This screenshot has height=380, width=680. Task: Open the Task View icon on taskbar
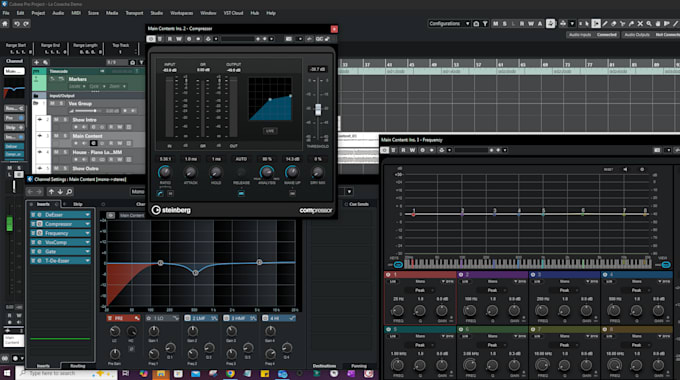(x=126, y=373)
